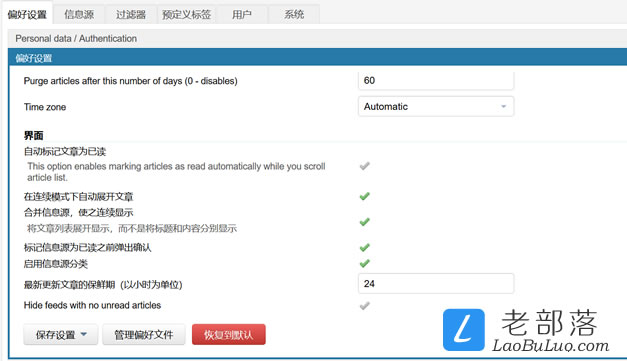This screenshot has width=627, height=361.
Task: Toggle Hide feeds with no unread articles
Action: click(x=364, y=306)
